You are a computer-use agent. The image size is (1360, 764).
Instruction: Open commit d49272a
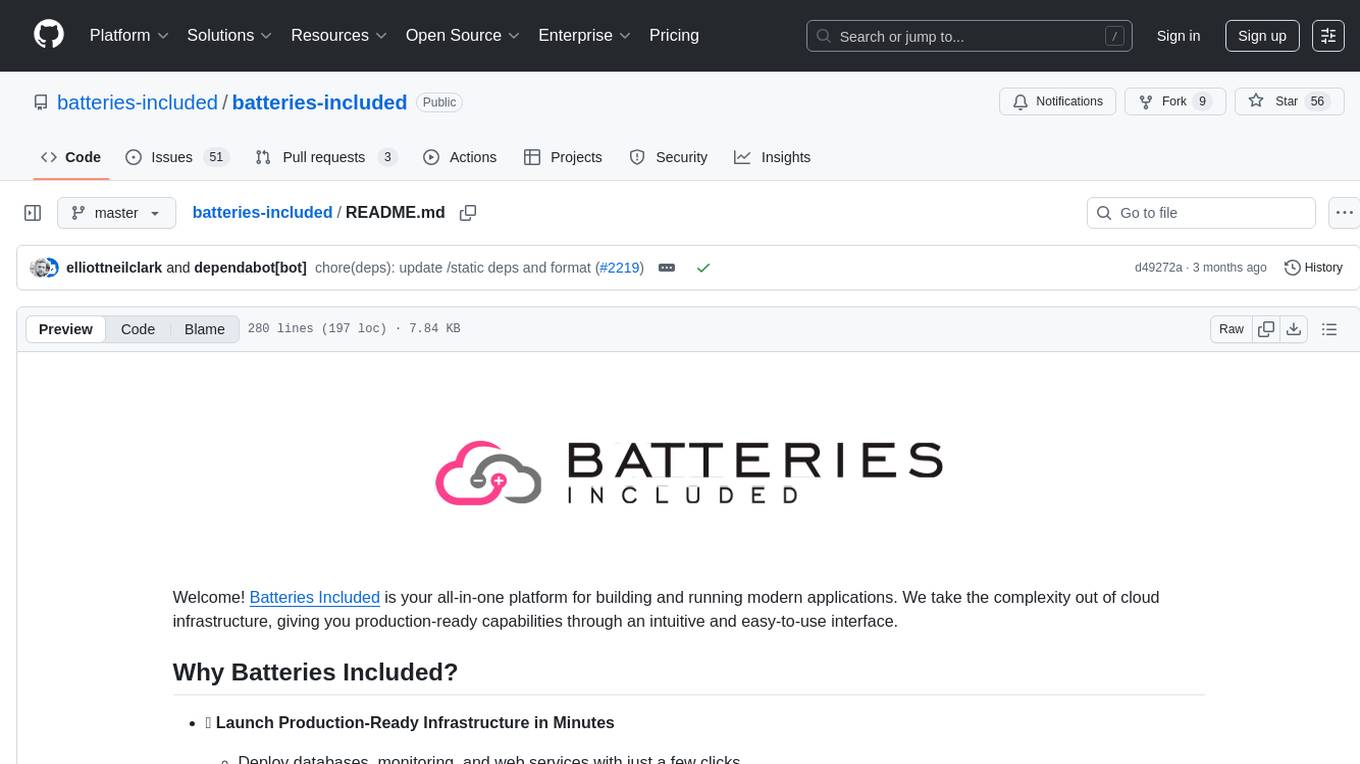[x=1158, y=268]
